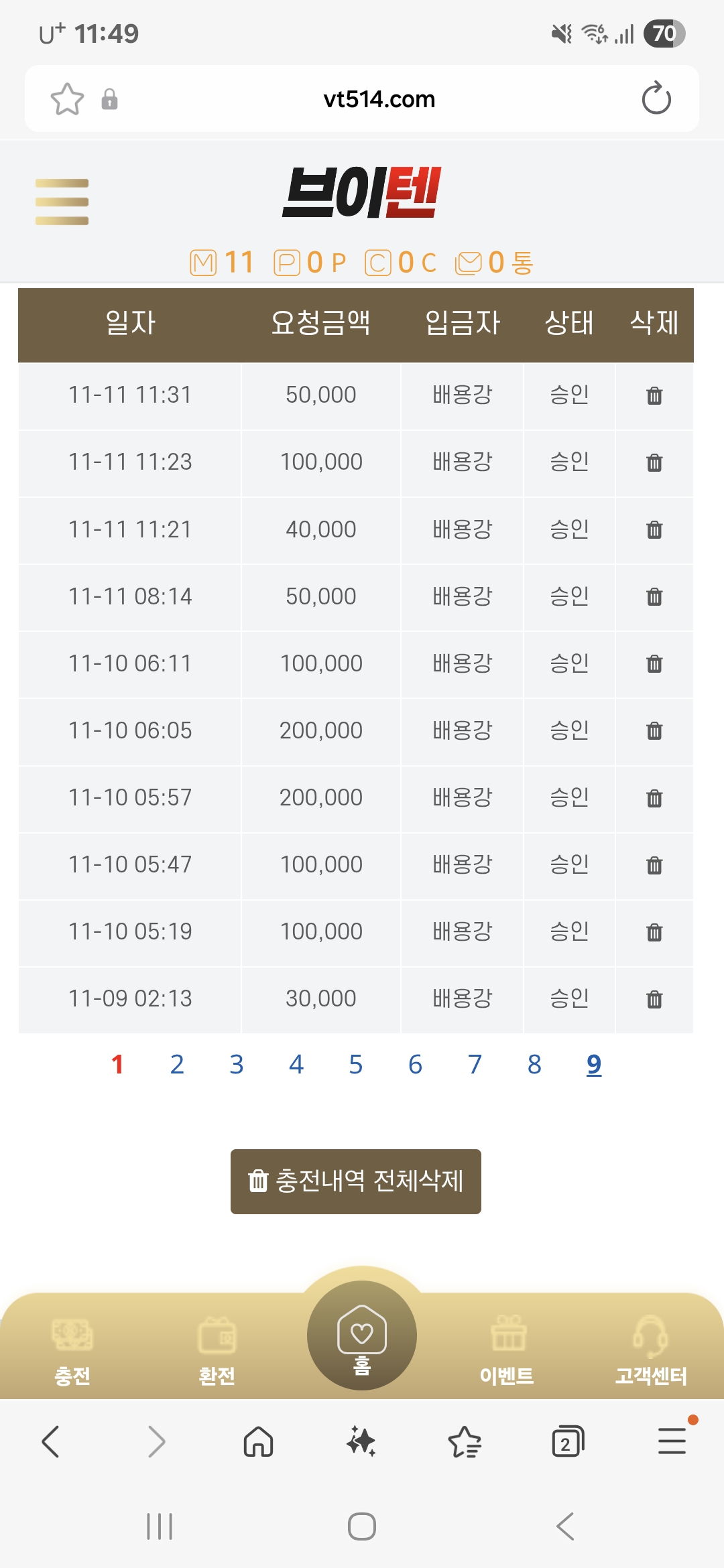Go to page 2 of deposit history
Screen dimensions: 724x1568
coord(177,1064)
